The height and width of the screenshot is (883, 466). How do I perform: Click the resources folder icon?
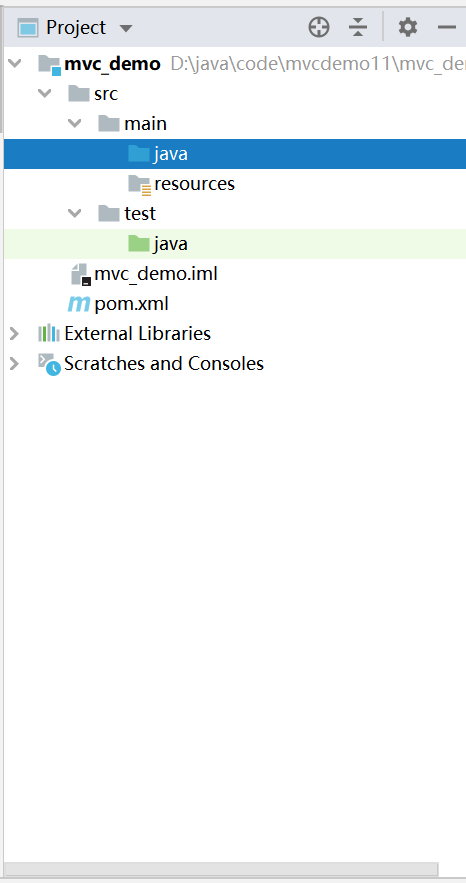(140, 184)
